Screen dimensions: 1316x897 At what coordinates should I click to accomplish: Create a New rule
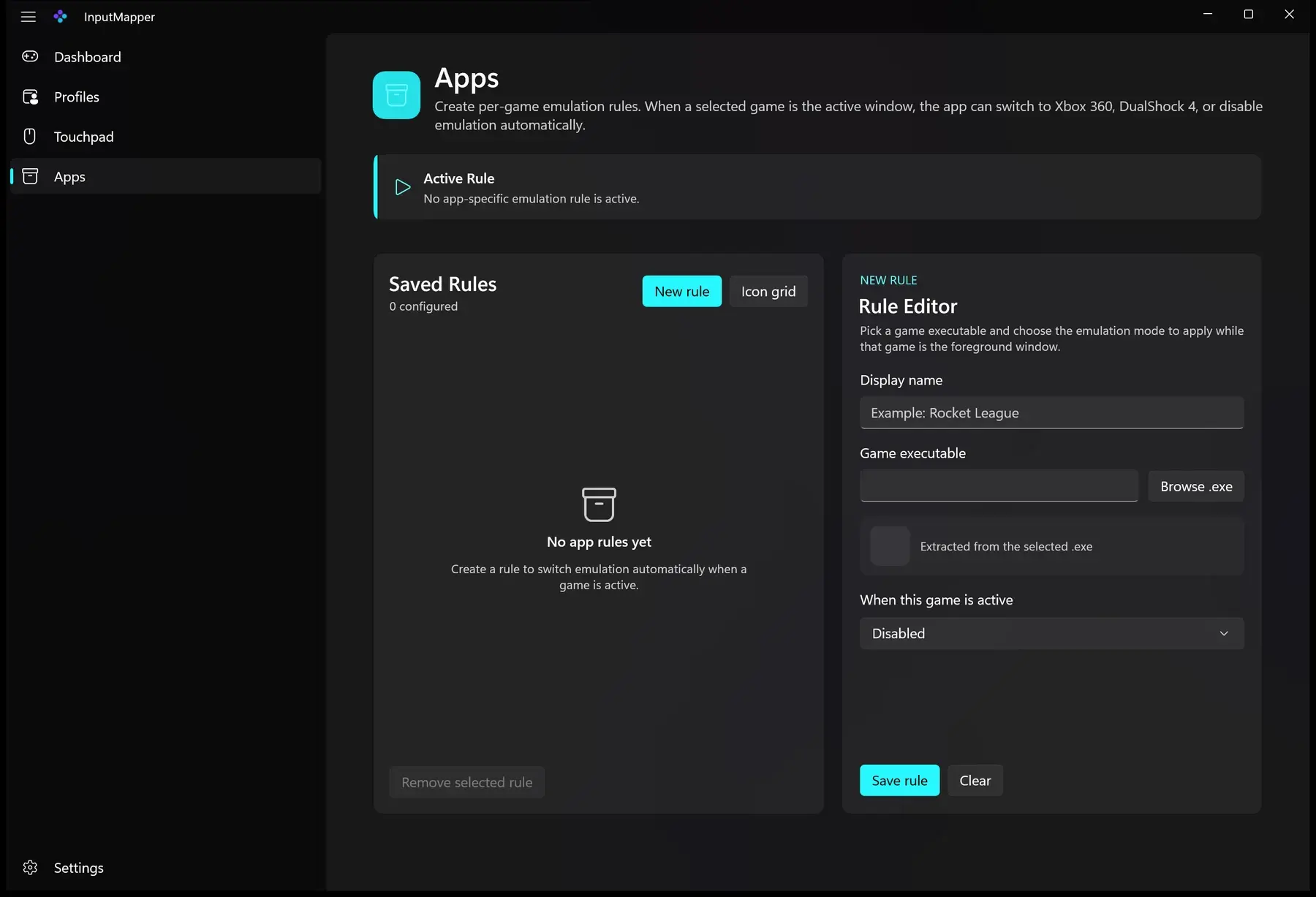[x=681, y=291]
